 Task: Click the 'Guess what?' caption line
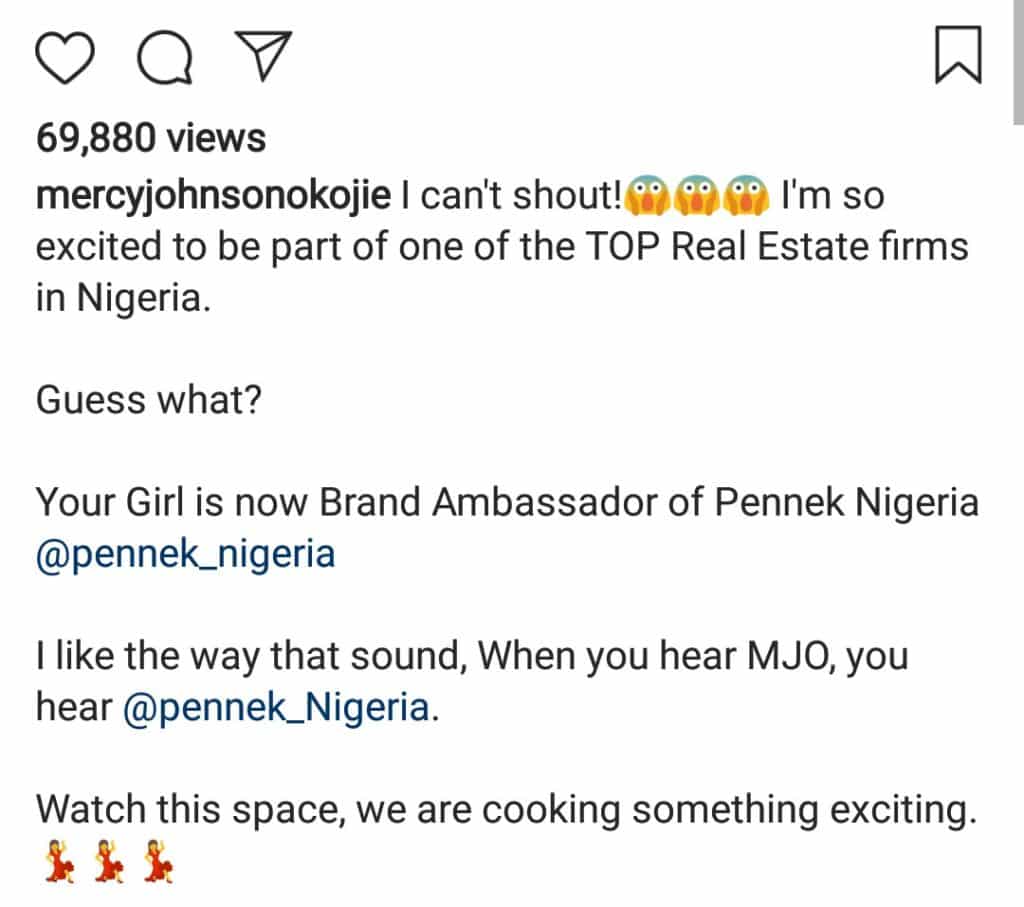tap(149, 400)
